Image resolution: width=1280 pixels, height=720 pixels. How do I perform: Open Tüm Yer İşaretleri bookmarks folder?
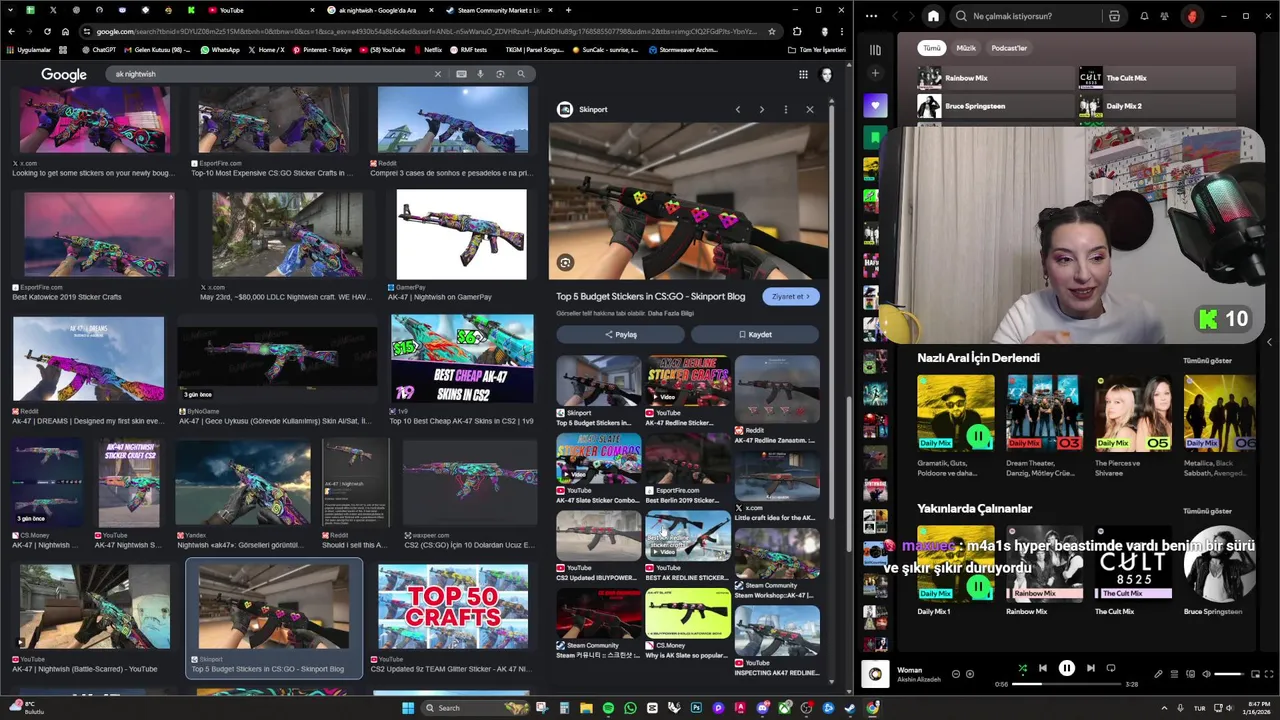pos(817,50)
